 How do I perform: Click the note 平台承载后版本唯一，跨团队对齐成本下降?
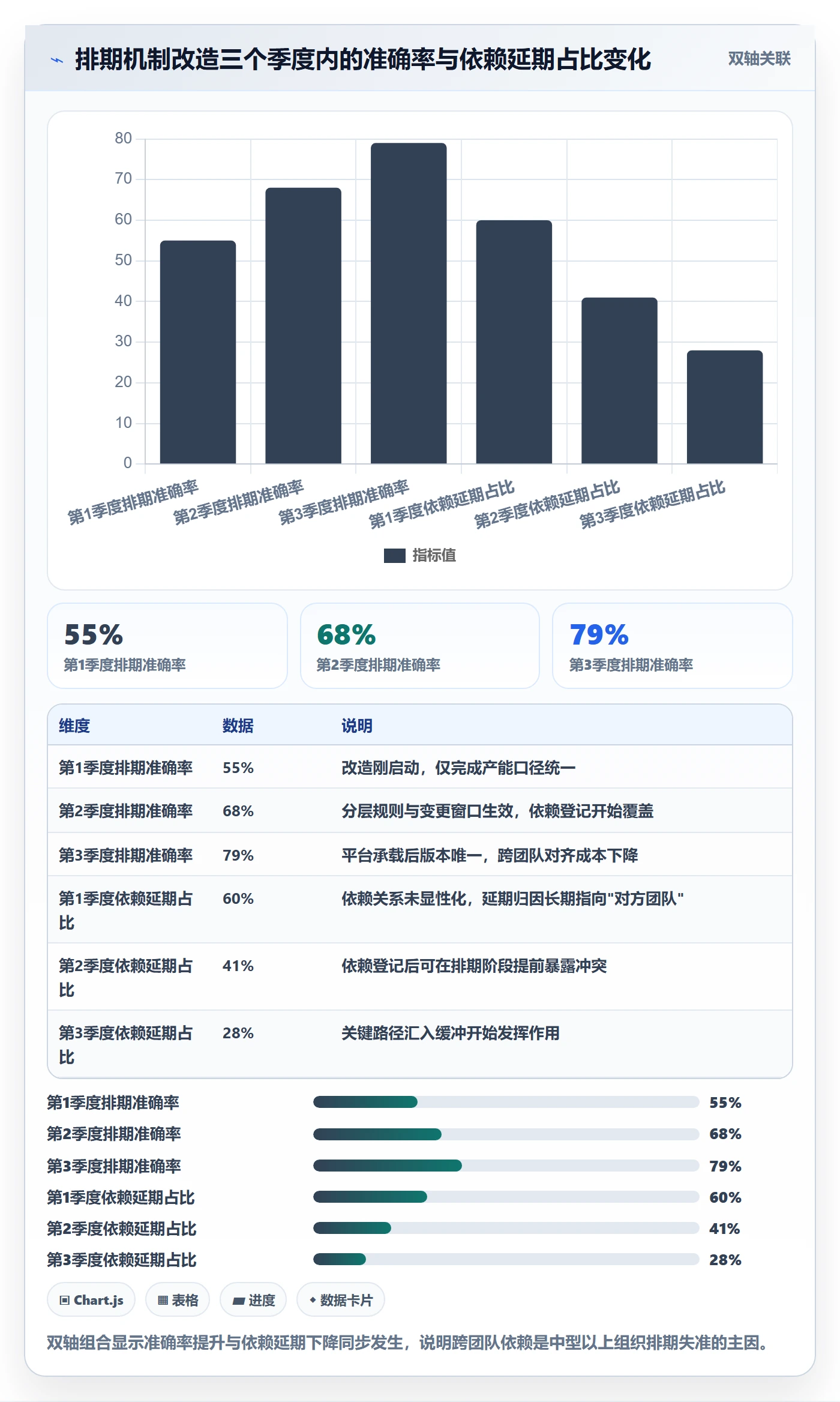pos(490,855)
